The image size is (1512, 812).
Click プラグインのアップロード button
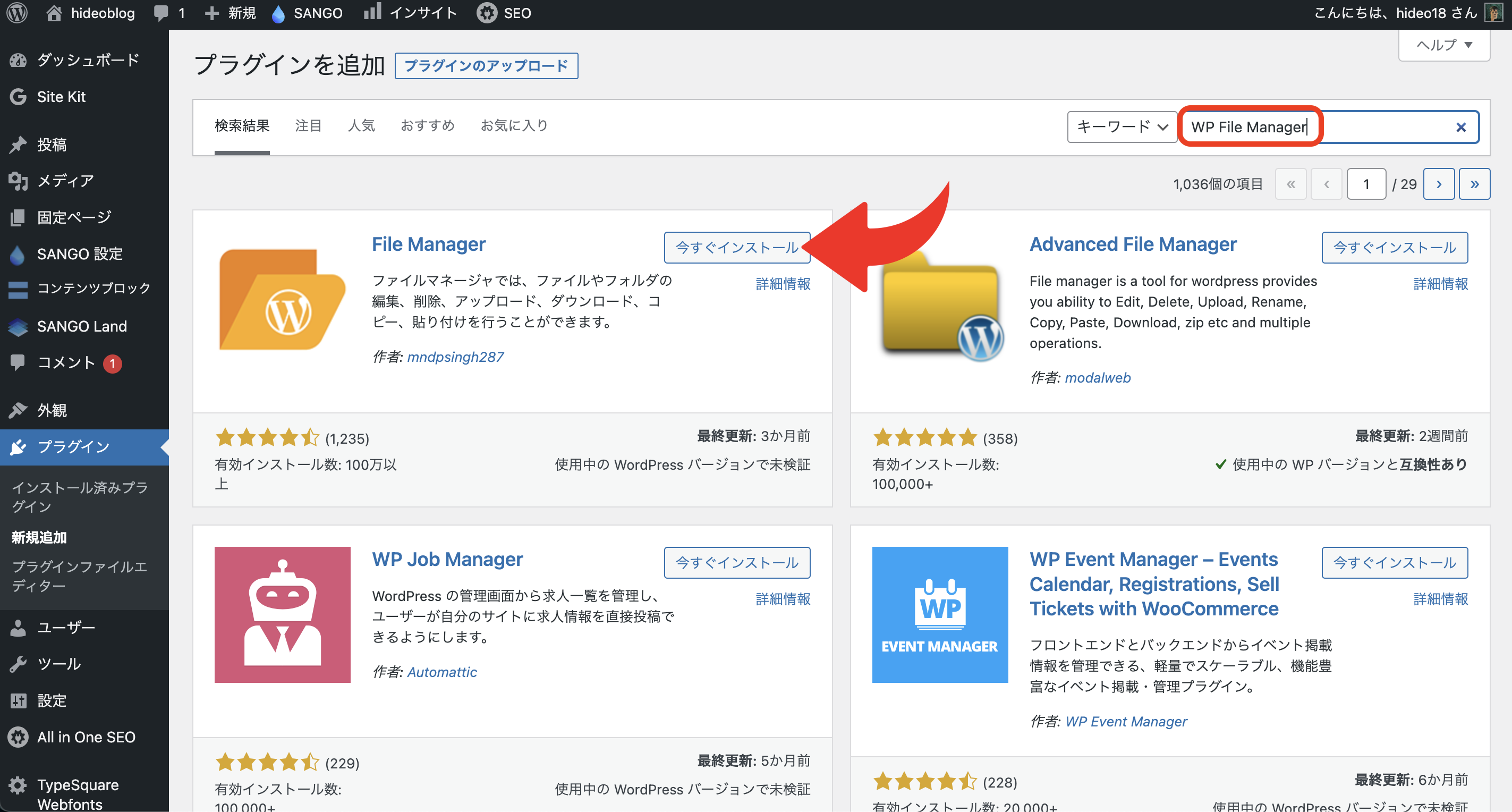pyautogui.click(x=486, y=66)
